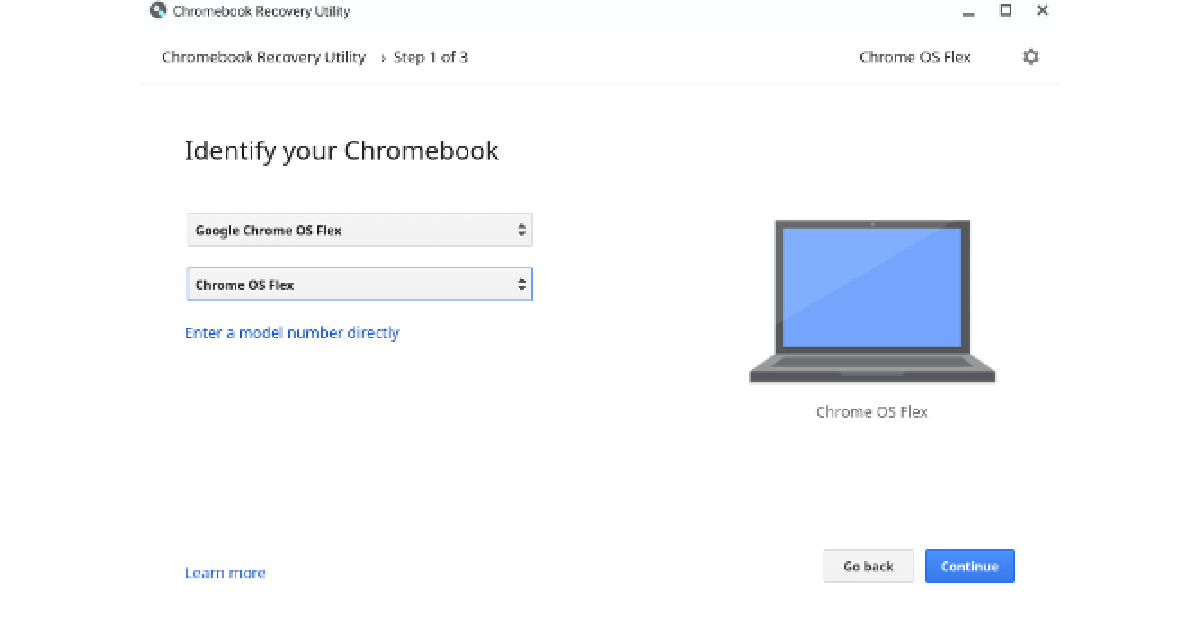Screen dimensions: 1200x628
Task: Close the Chromebook Recovery Utility window
Action: tap(1042, 11)
